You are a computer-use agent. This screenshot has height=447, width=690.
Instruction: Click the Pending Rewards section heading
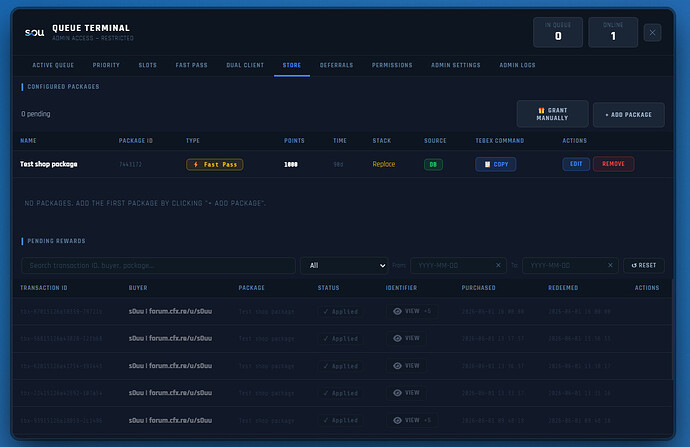56,241
